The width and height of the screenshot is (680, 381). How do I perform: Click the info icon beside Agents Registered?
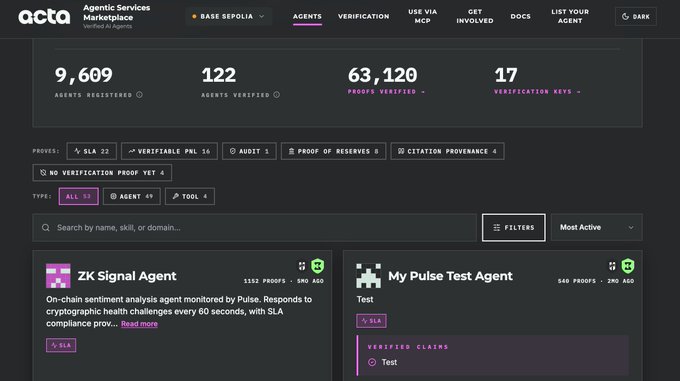tap(139, 94)
